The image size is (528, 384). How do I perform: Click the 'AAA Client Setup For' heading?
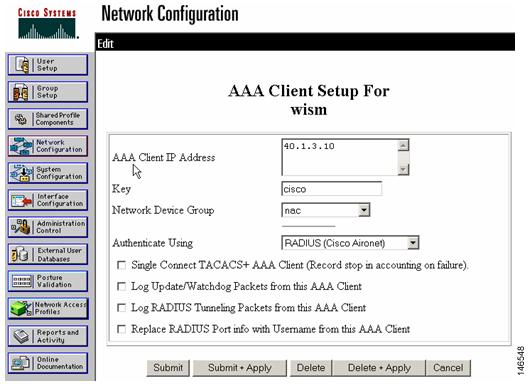309,91
